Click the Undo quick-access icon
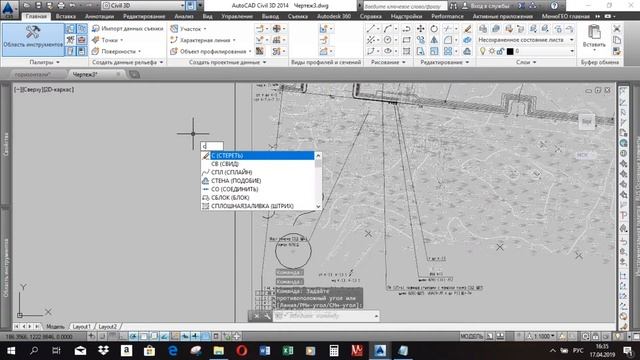This screenshot has height=360, width=640. coord(72,5)
